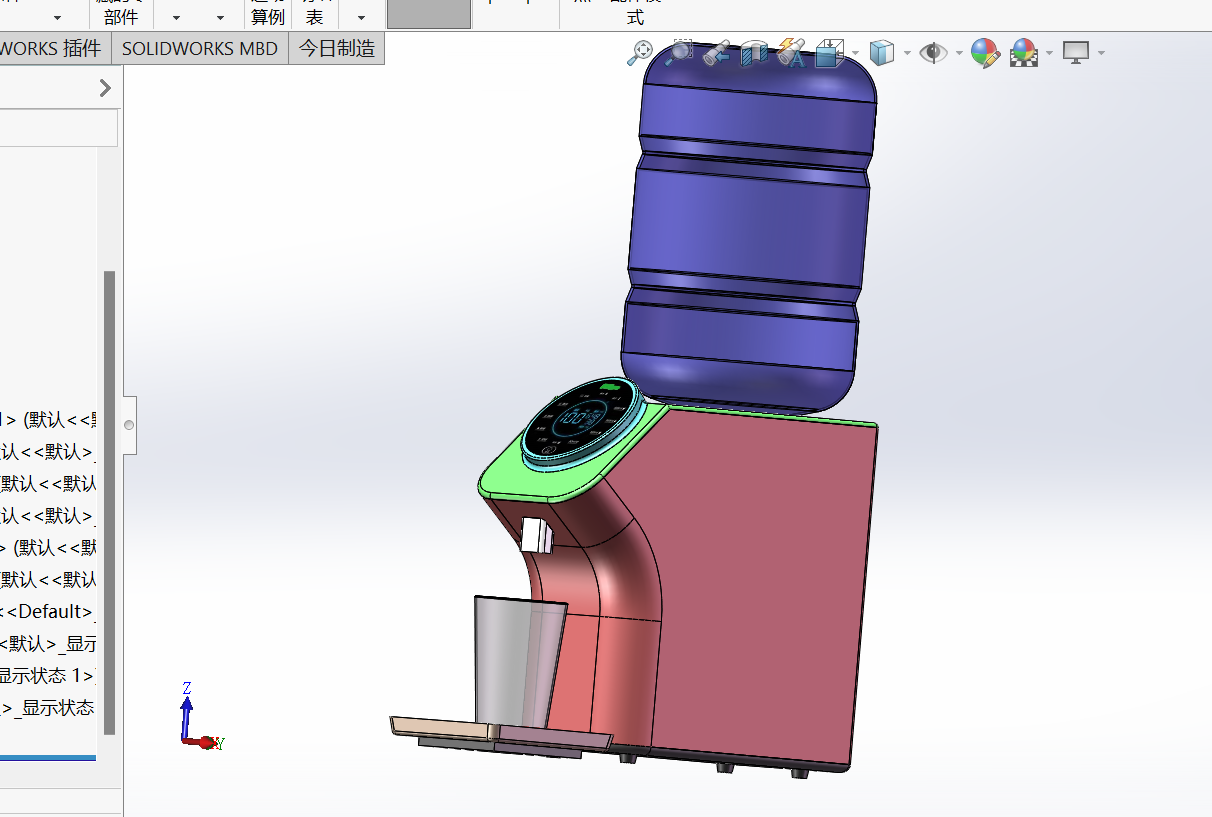Open the Dynamic Annotation Views icon
The image size is (1212, 817).
click(x=791, y=53)
